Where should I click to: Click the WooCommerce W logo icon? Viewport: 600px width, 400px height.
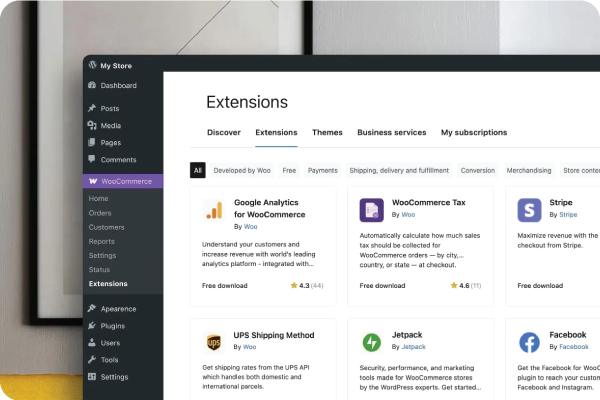coord(93,181)
